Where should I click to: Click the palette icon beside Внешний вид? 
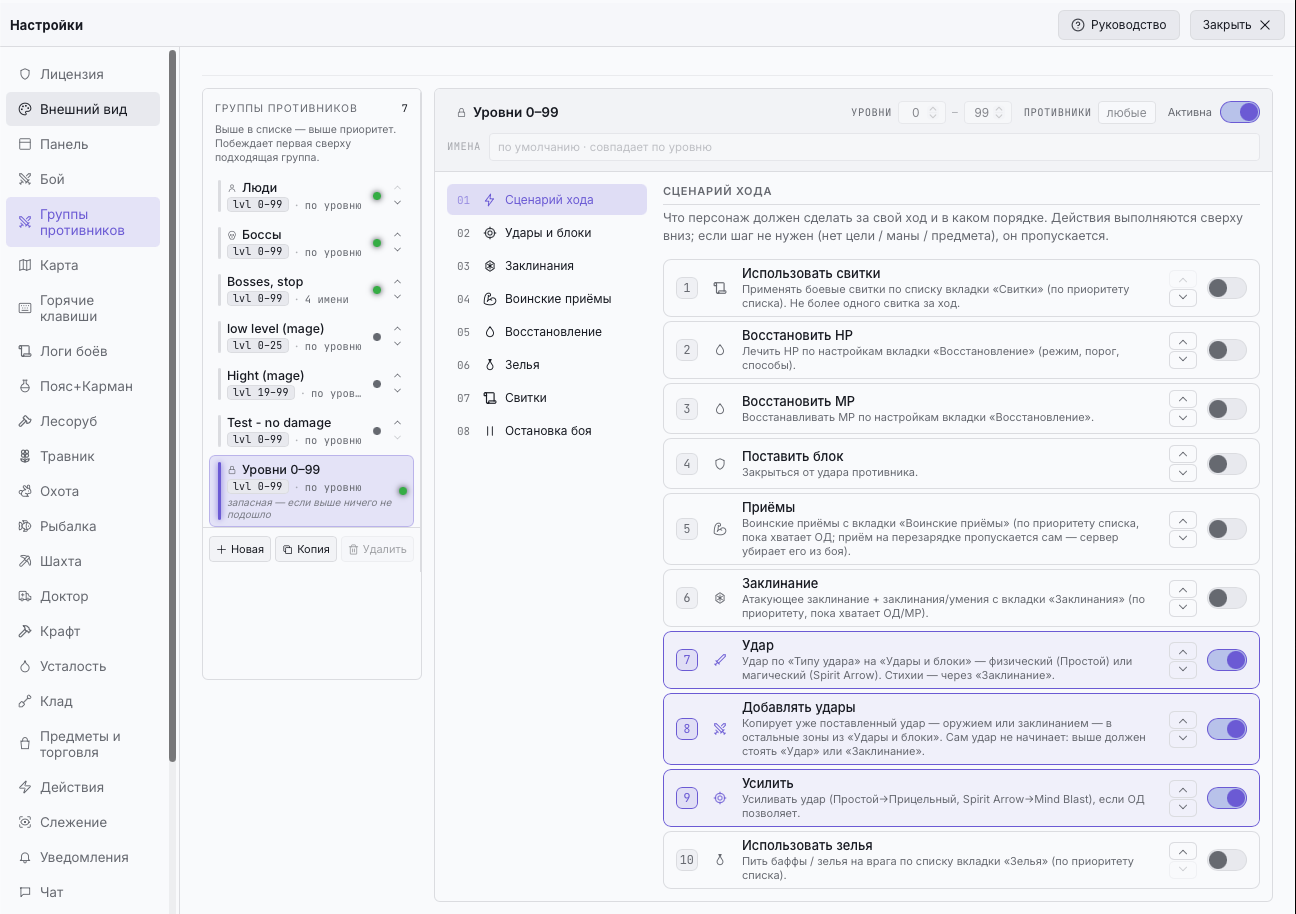point(25,109)
